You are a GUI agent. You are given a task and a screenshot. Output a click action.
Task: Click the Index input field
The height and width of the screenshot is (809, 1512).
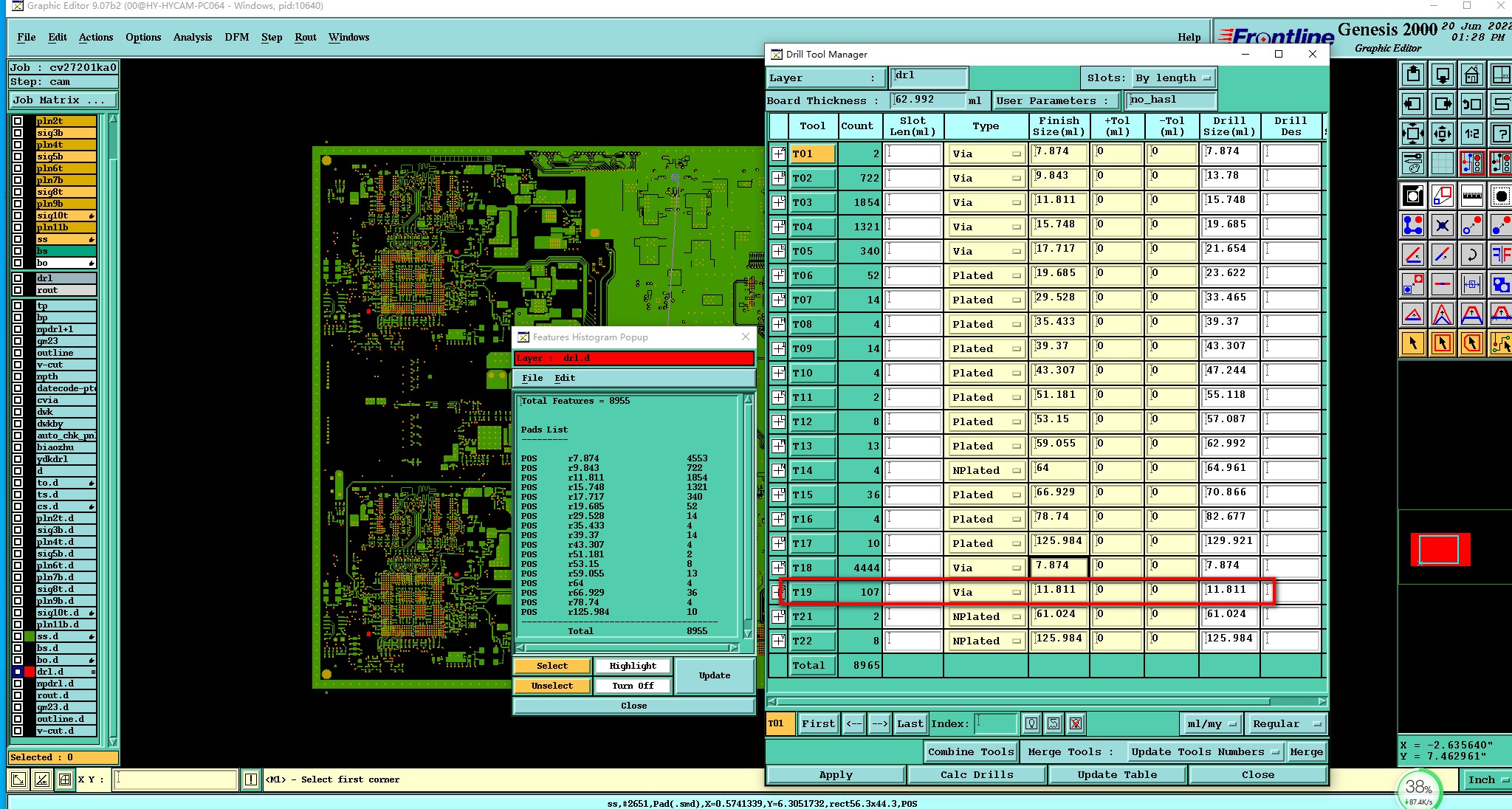[996, 723]
